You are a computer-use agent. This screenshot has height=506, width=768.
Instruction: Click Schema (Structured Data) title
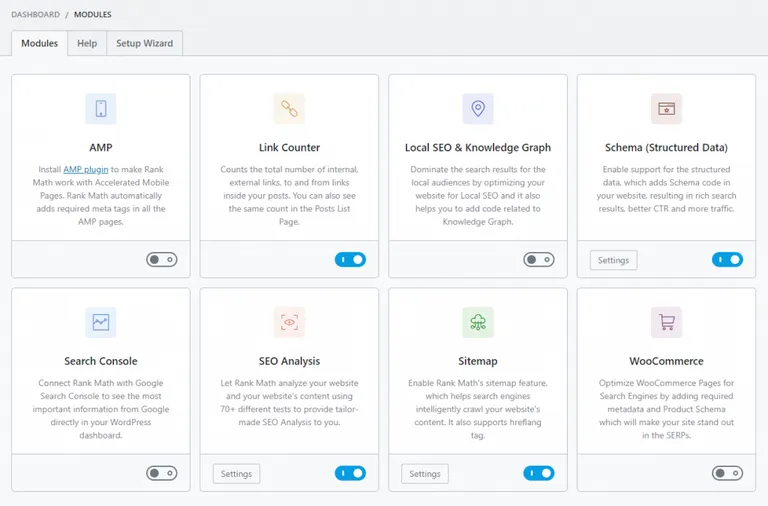667,147
